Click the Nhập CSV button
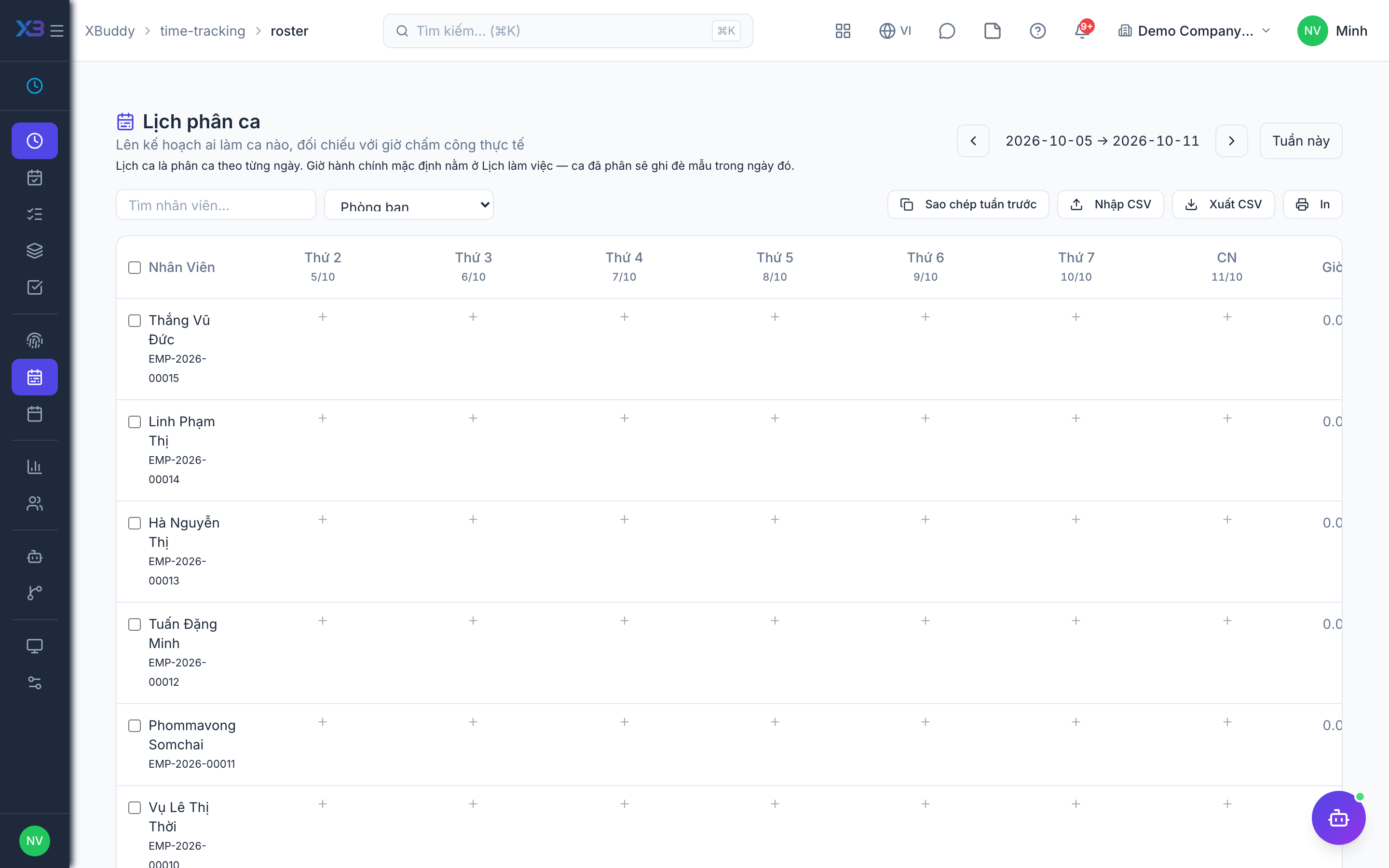 pos(1110,204)
